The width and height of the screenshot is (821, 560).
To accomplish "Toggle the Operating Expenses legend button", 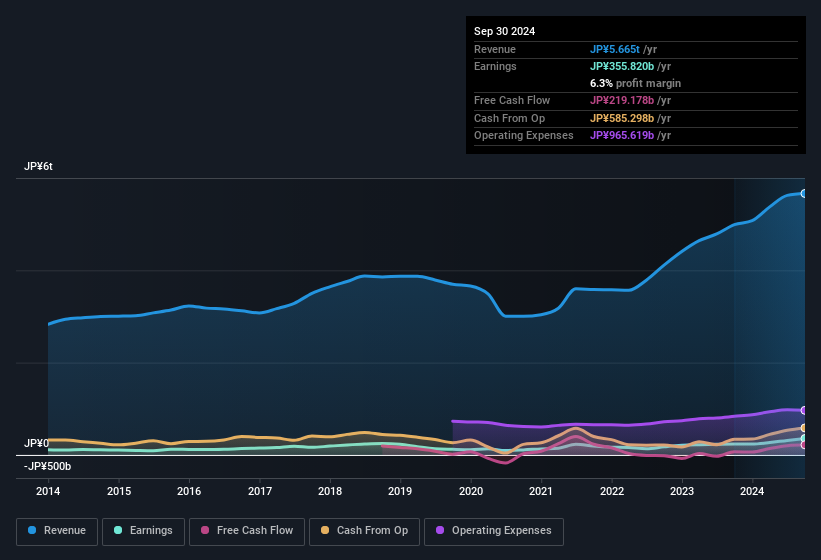I will [x=493, y=530].
